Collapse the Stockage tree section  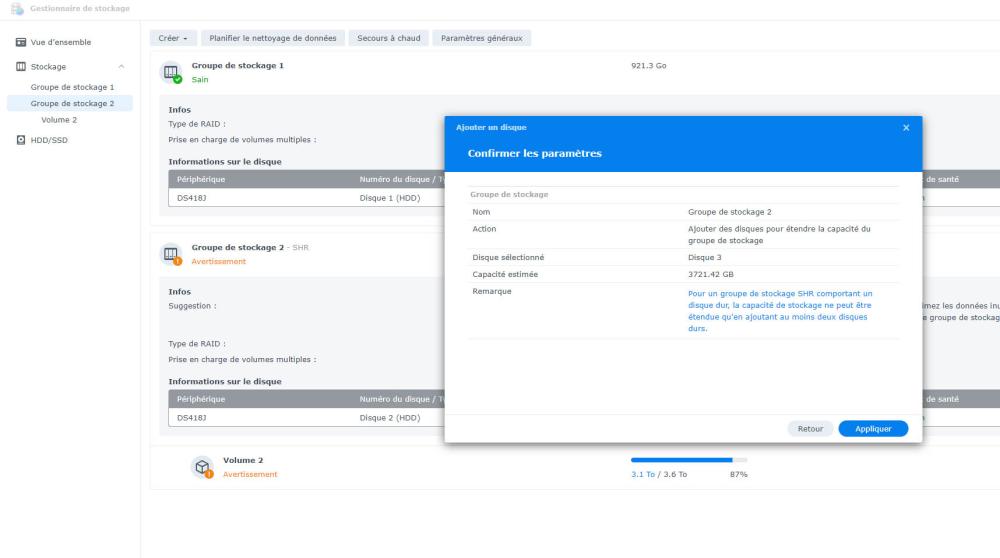(121, 67)
